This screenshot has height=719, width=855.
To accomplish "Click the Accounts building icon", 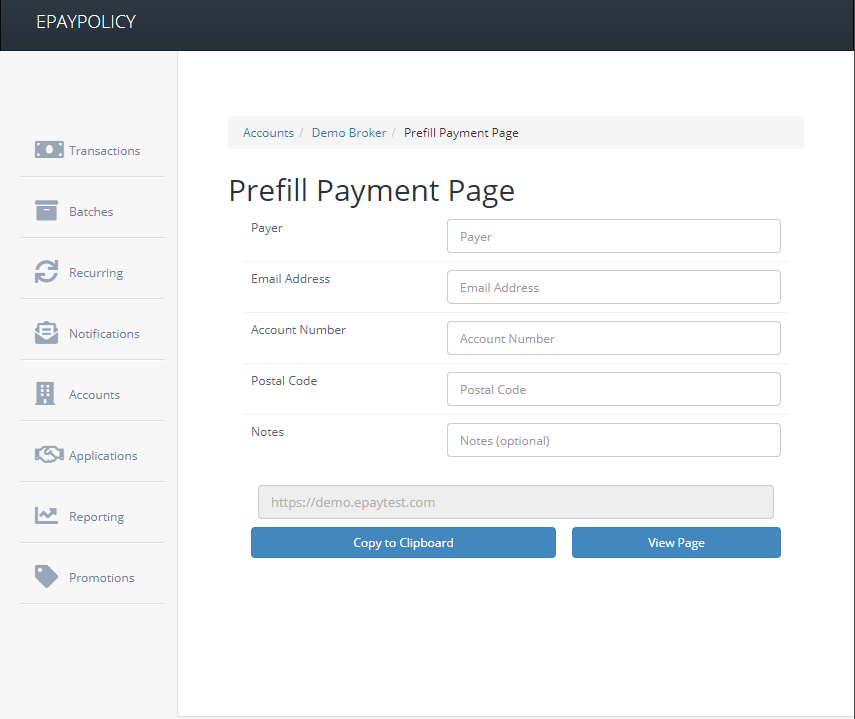I will pyautogui.click(x=45, y=394).
